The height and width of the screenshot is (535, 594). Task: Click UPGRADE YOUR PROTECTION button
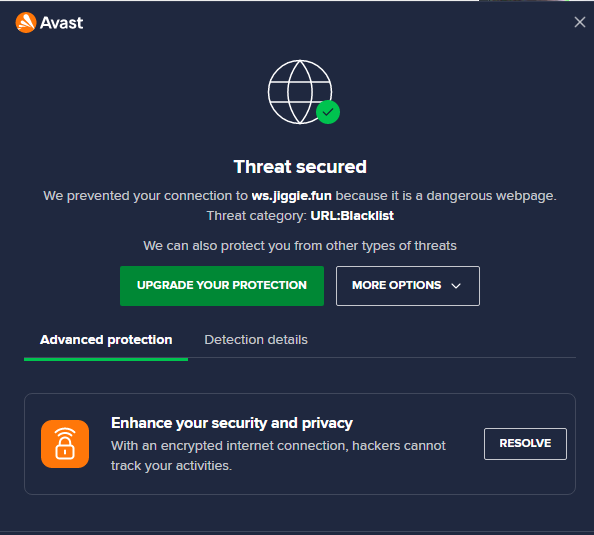[x=222, y=286]
